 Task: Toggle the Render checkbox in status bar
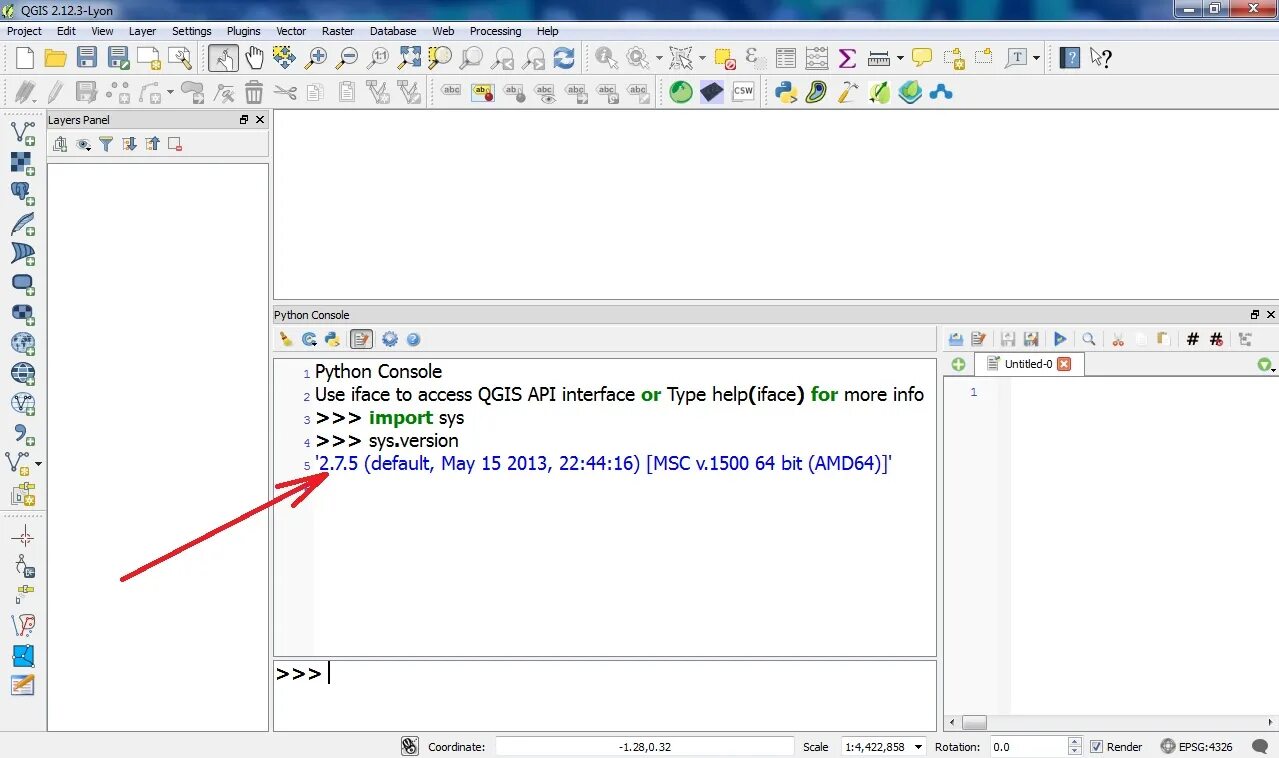[x=1096, y=746]
